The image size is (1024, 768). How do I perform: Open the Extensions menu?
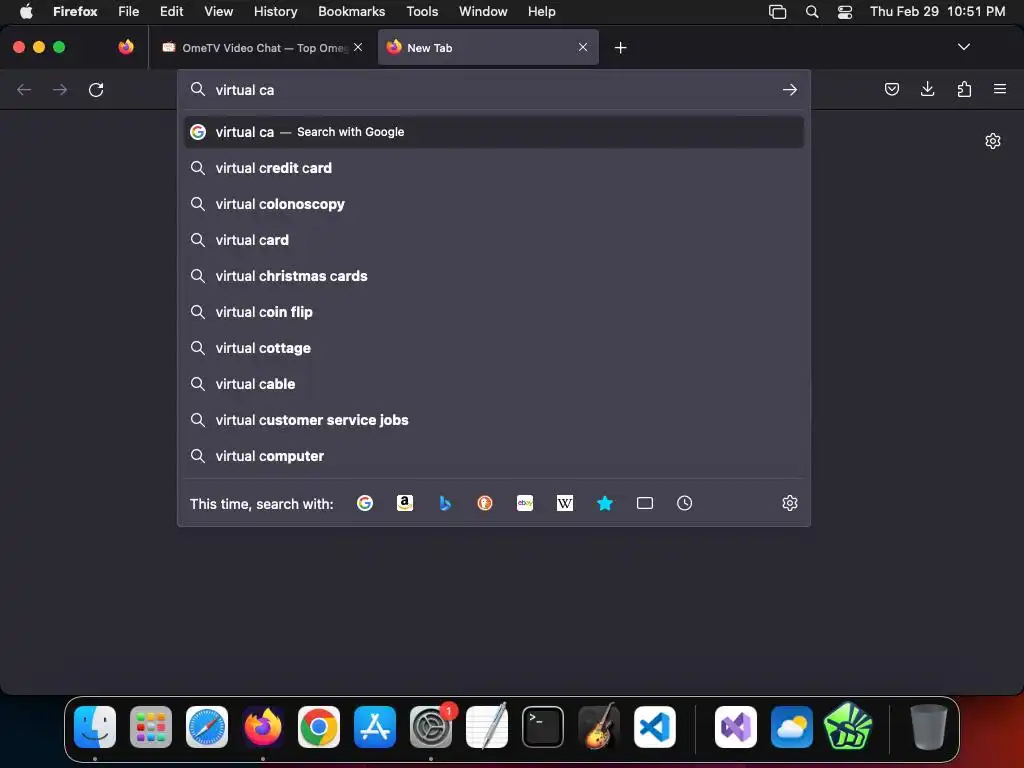tap(964, 89)
